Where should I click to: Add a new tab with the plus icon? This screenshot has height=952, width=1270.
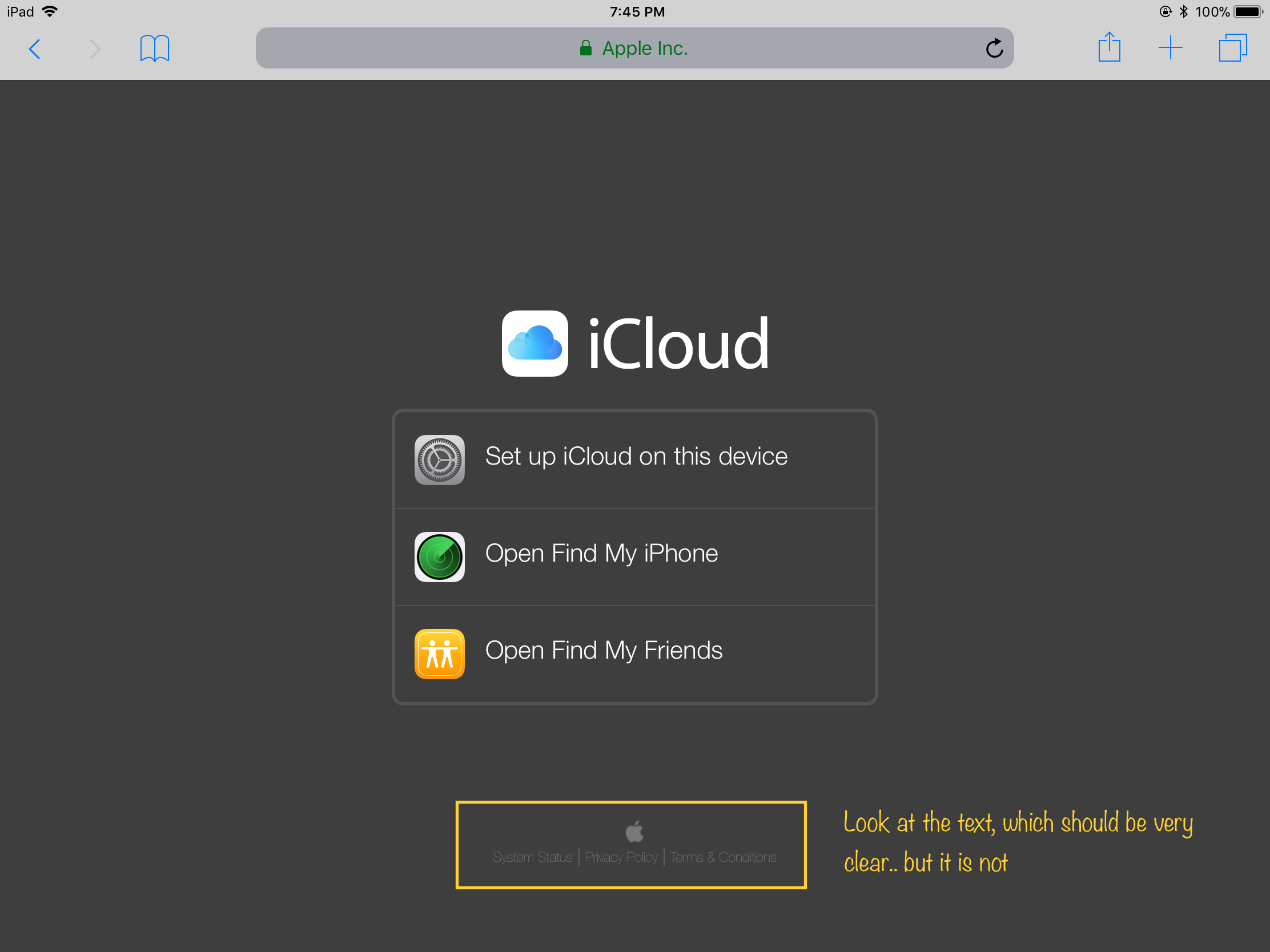coord(1169,47)
